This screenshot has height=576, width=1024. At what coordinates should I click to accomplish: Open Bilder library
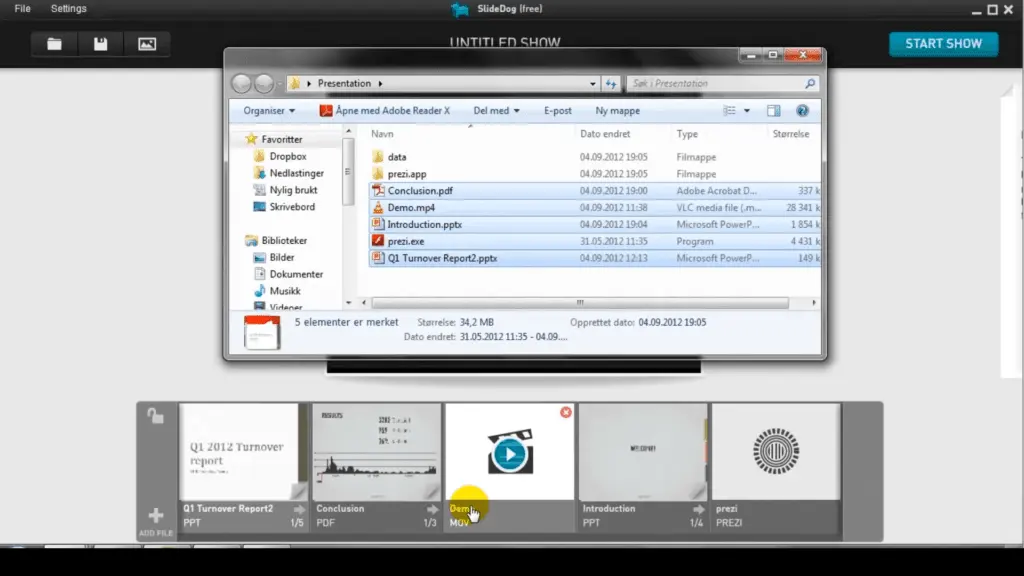(x=281, y=257)
